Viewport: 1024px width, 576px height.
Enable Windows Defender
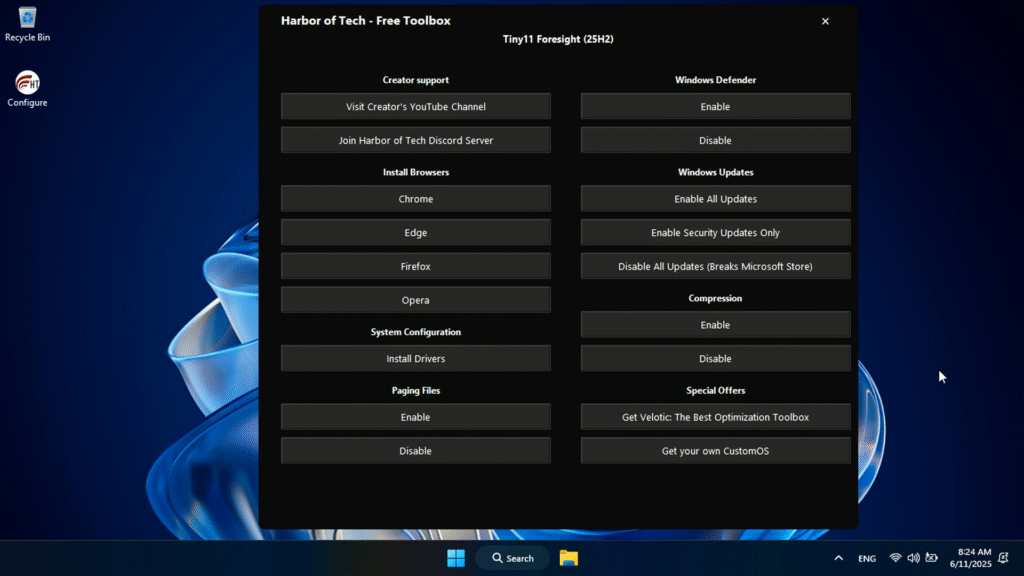716,106
